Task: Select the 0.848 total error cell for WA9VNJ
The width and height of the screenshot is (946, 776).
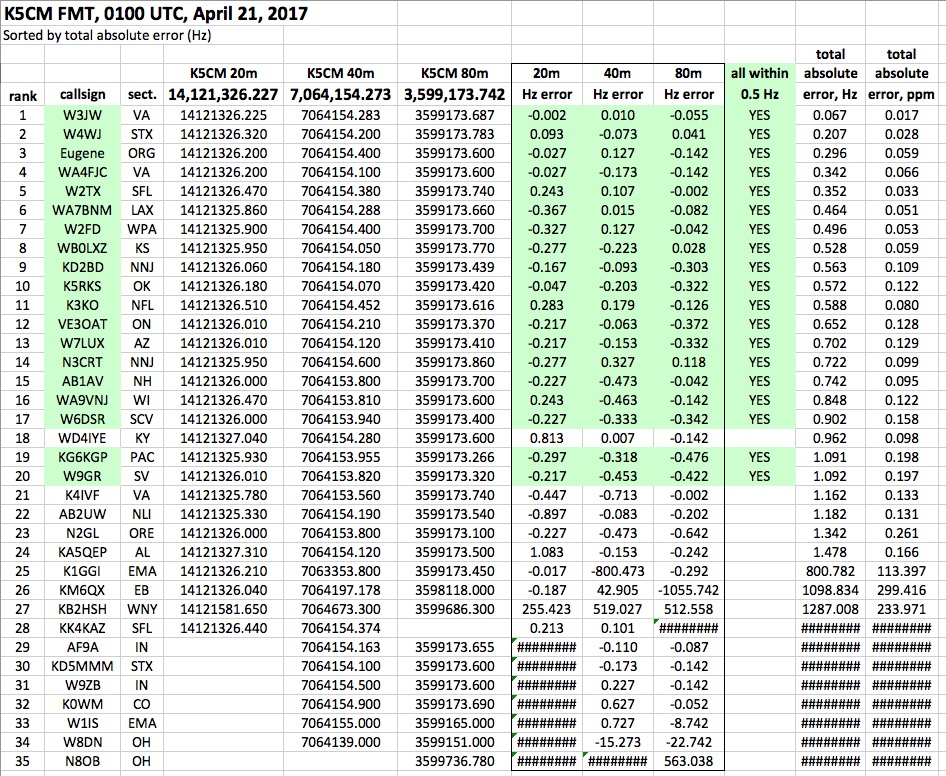Action: 830,400
